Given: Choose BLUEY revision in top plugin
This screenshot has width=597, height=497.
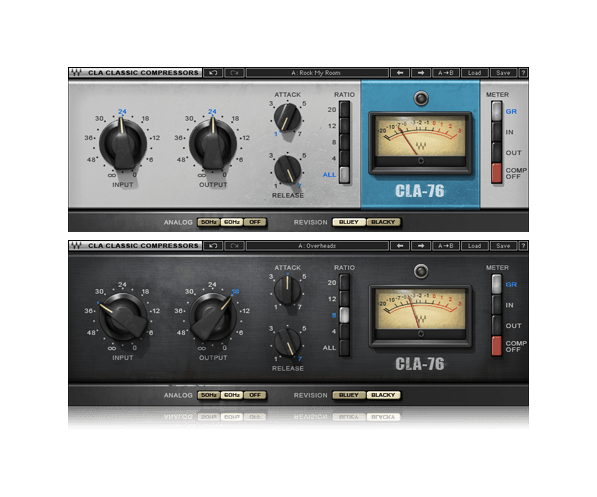Looking at the screenshot, I should [x=349, y=222].
